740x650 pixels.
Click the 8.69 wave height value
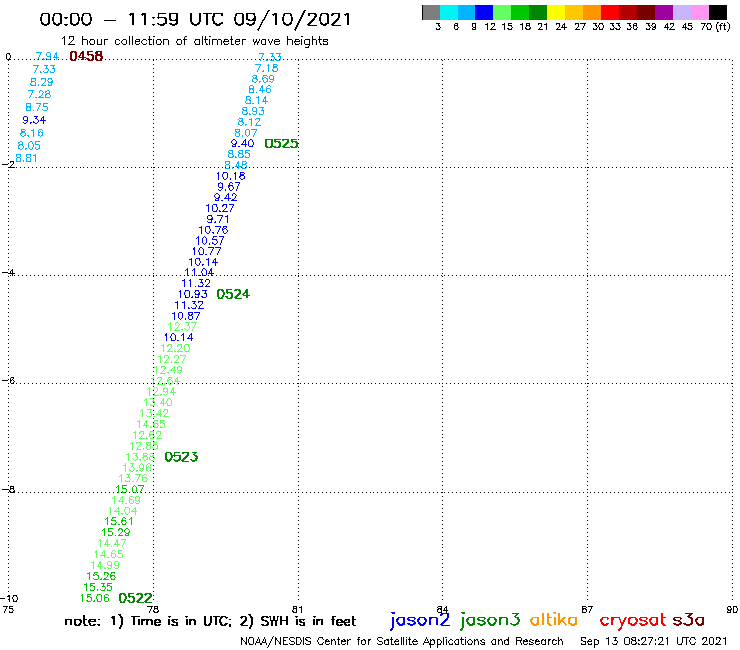click(263, 79)
